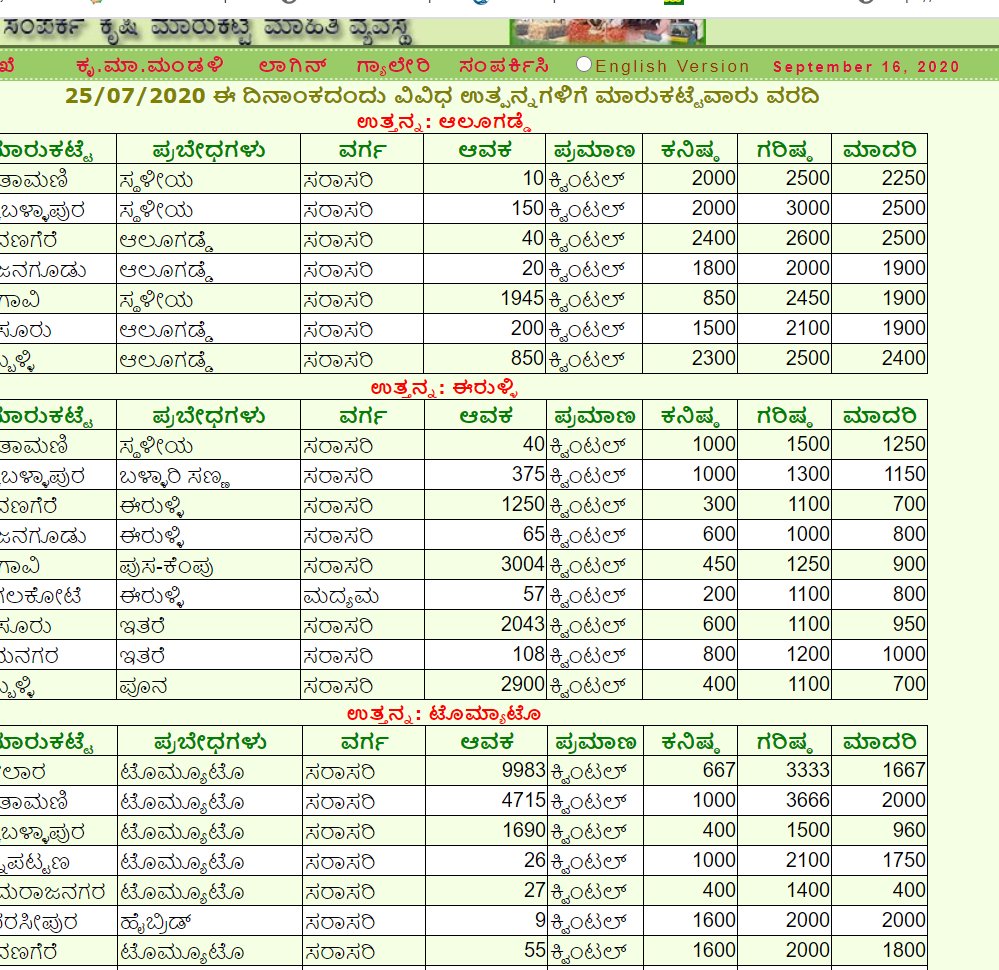The height and width of the screenshot is (970, 999).
Task: Click tomato arrival value 1690
Action: (524, 830)
